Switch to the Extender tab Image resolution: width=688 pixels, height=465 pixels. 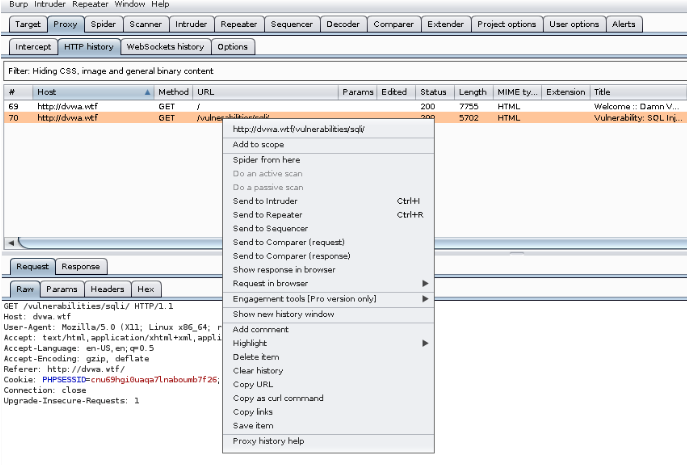[x=445, y=24]
